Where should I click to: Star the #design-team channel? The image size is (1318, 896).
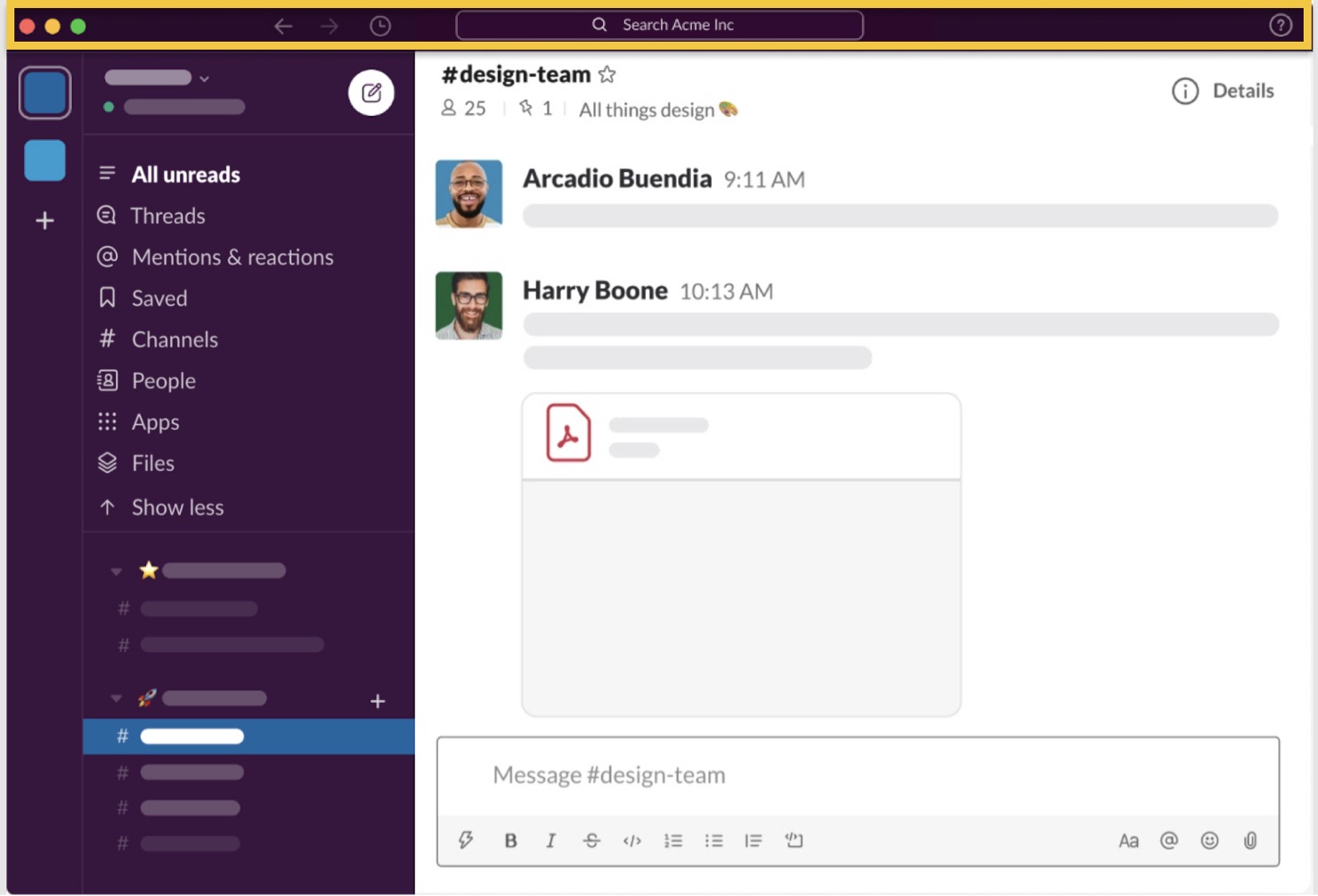click(x=607, y=75)
